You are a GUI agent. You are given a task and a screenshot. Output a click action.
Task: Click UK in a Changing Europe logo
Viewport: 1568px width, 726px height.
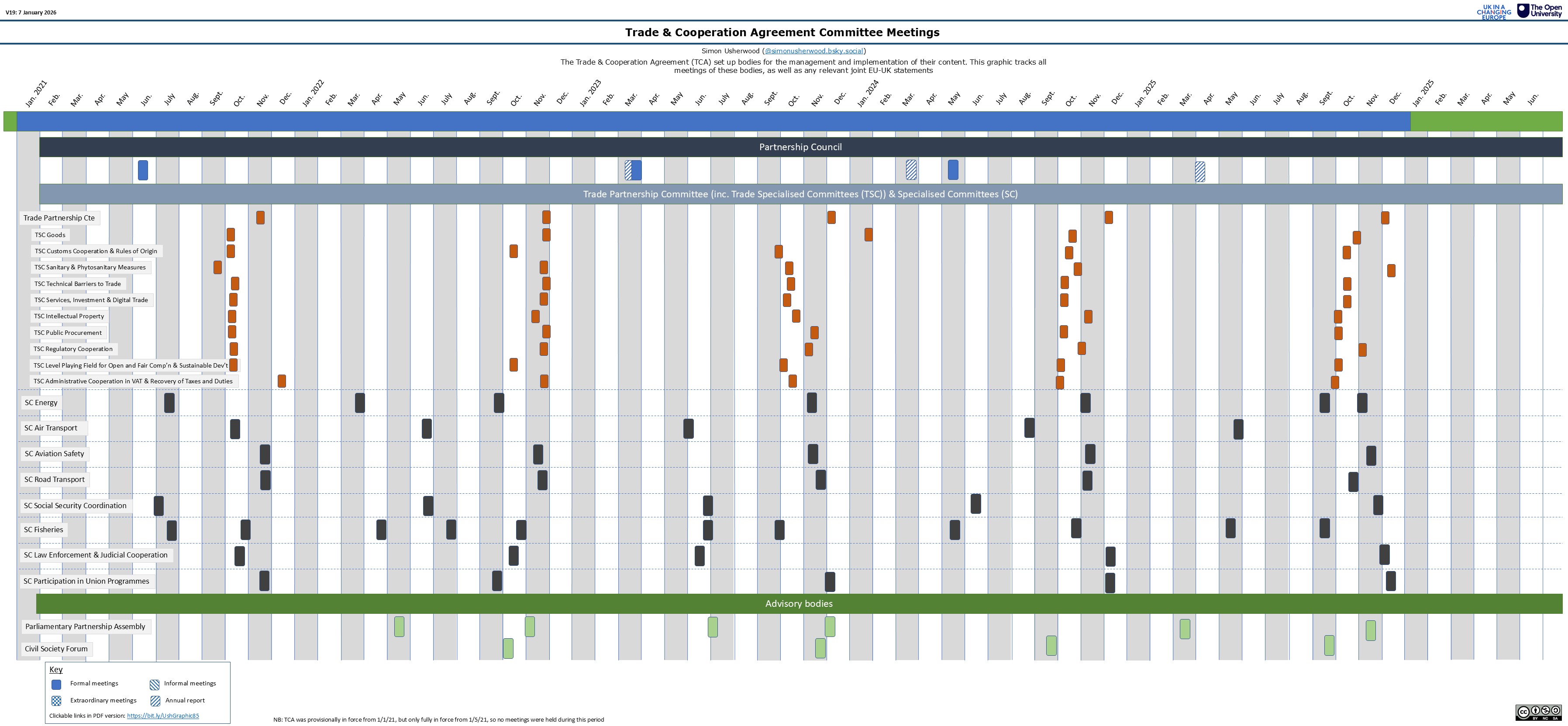coord(1493,12)
